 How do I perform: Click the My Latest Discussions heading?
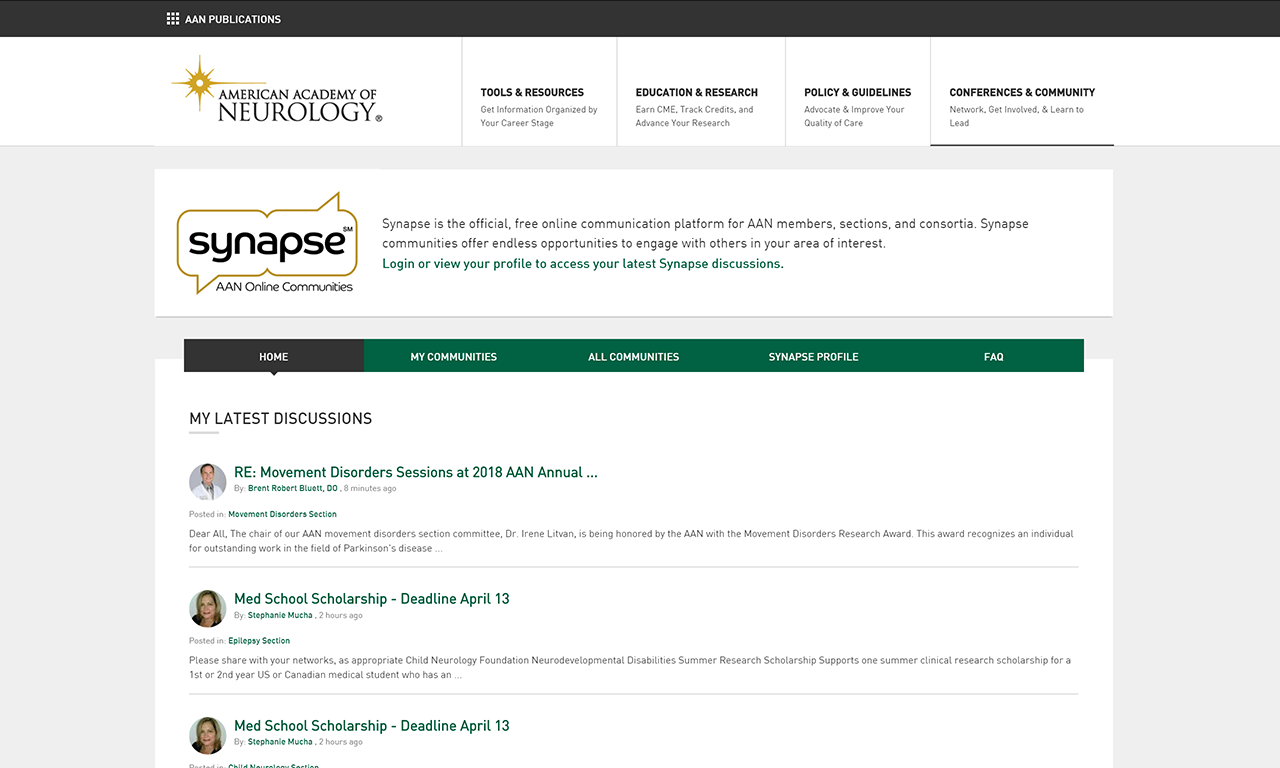click(281, 419)
